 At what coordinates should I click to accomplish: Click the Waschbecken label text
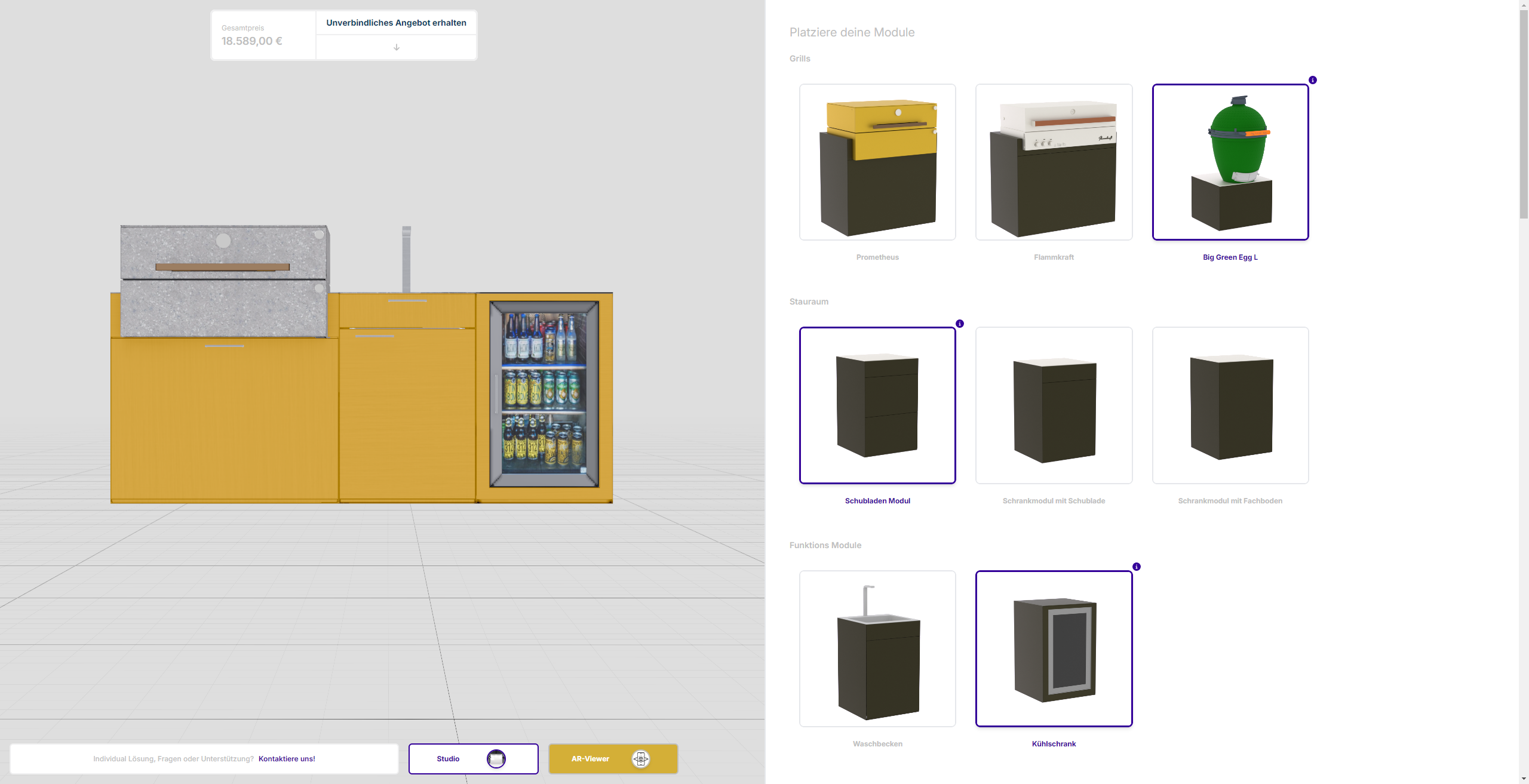tap(877, 744)
